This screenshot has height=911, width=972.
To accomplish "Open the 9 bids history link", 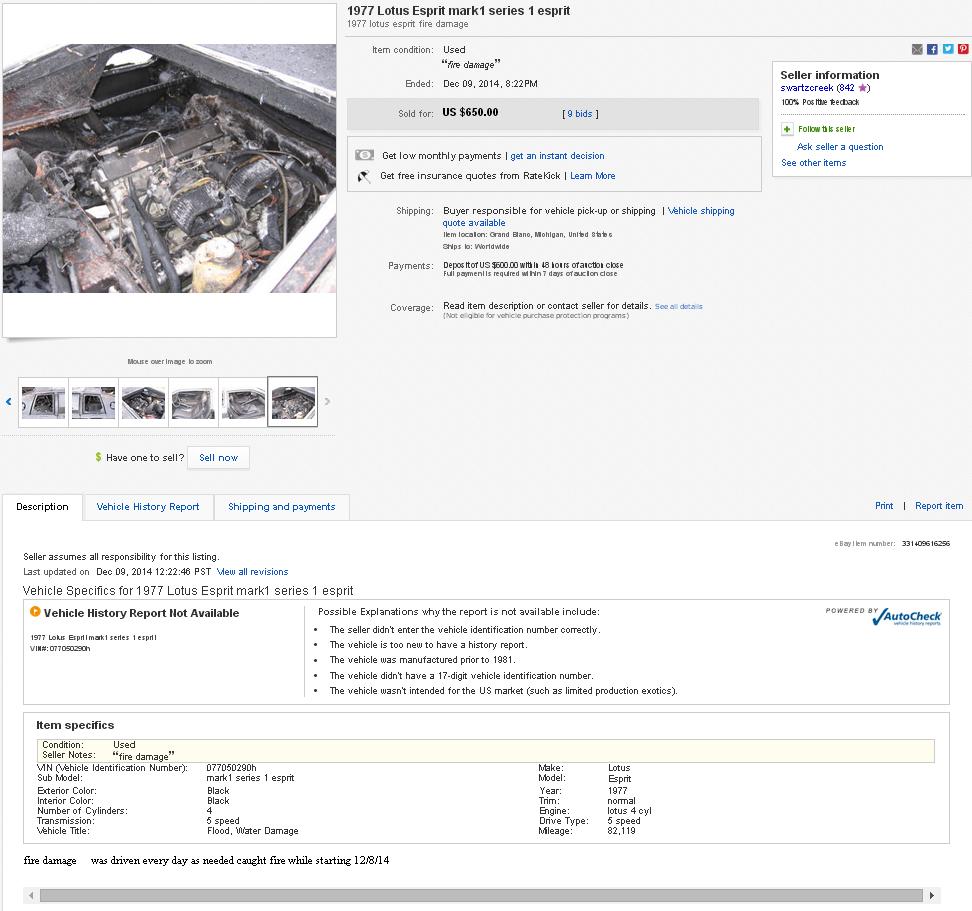I will click(x=580, y=114).
